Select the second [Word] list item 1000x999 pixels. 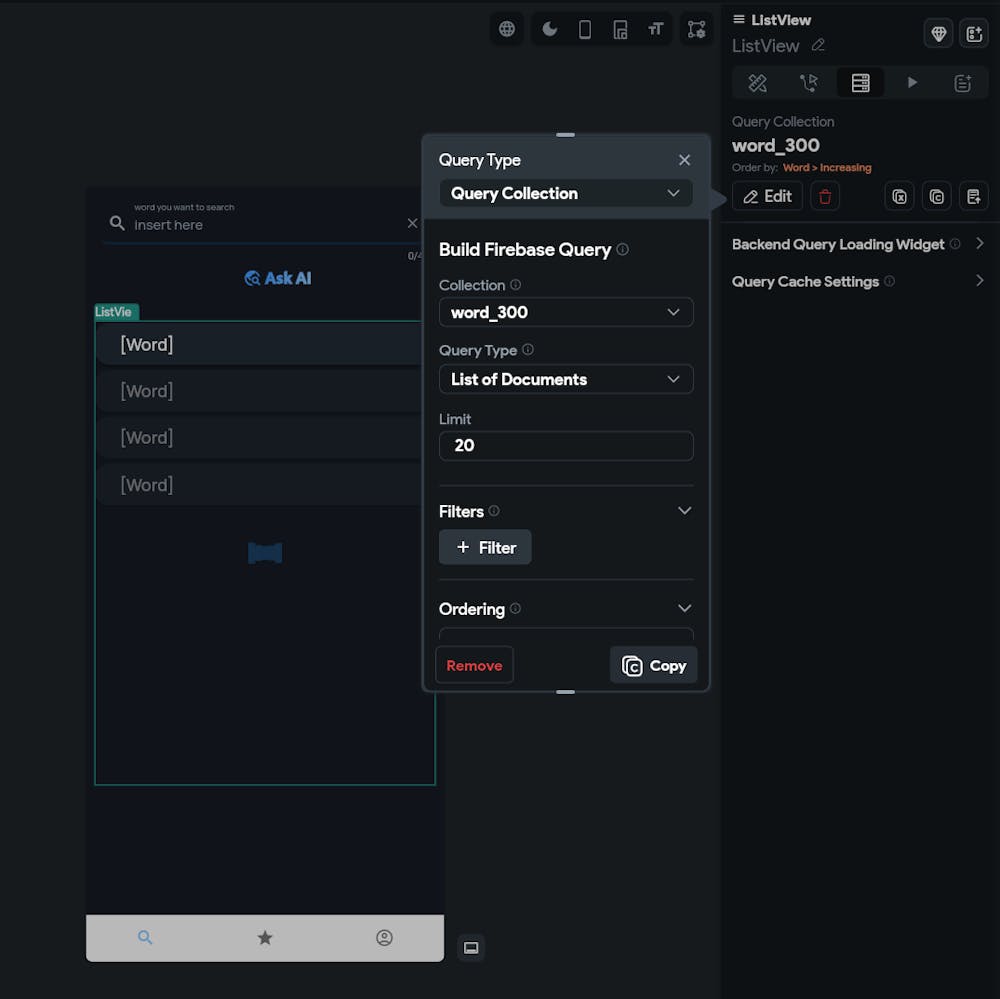(x=260, y=392)
